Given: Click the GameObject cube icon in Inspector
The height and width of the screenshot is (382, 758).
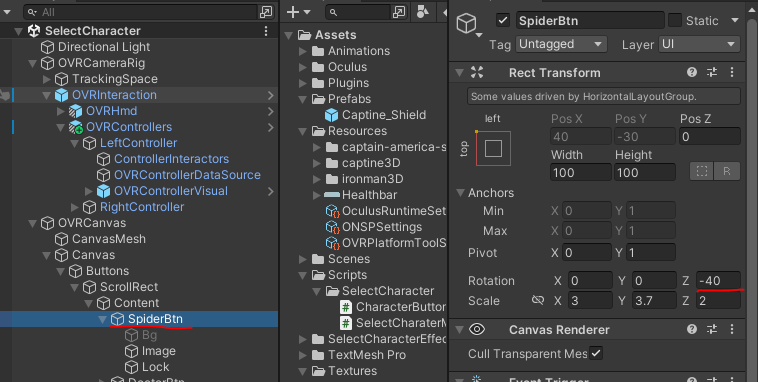Looking at the screenshot, I should pos(467,23).
